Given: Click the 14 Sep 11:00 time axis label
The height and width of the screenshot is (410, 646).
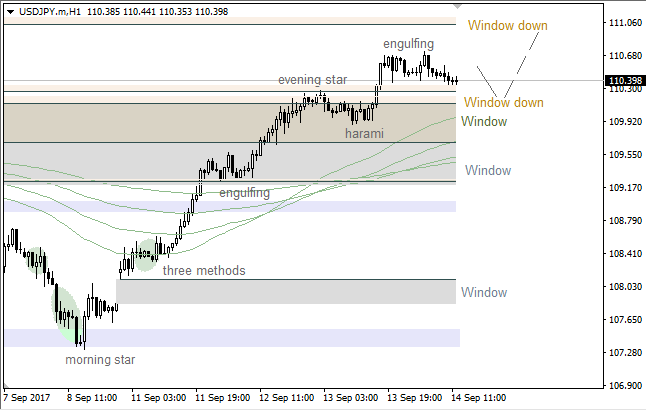Looking at the screenshot, I should click(x=478, y=397).
